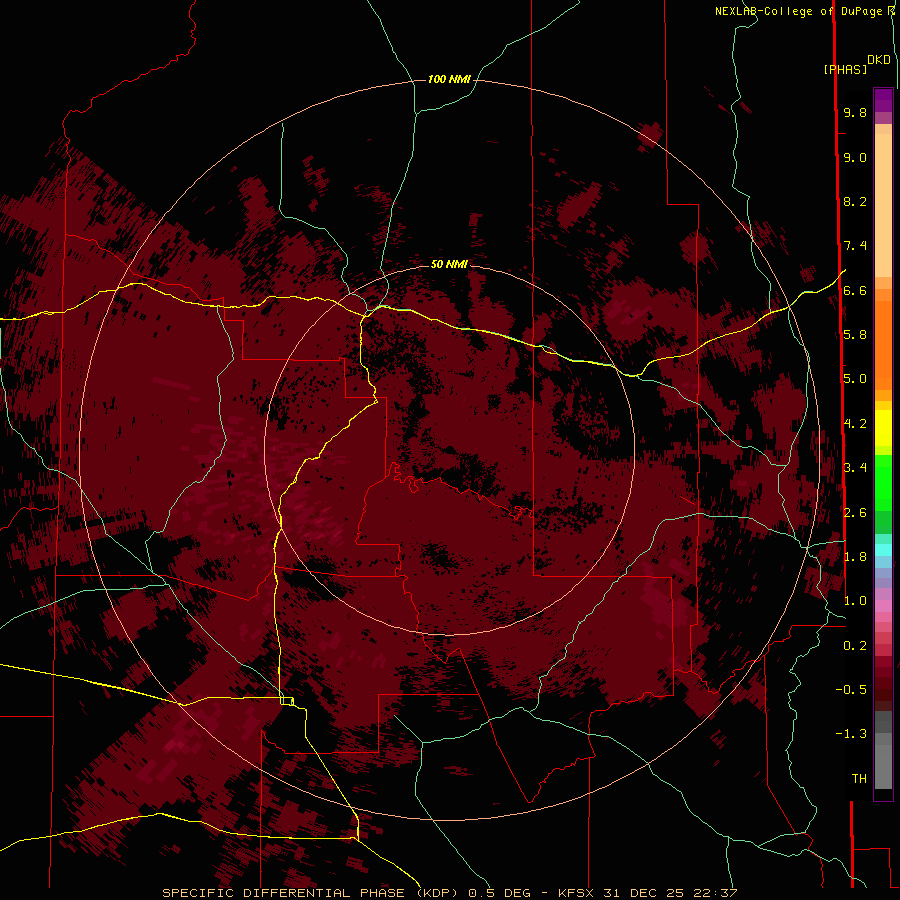The image size is (900, 900).
Task: Click the yellow band of the color scale
Action: [x=883, y=428]
